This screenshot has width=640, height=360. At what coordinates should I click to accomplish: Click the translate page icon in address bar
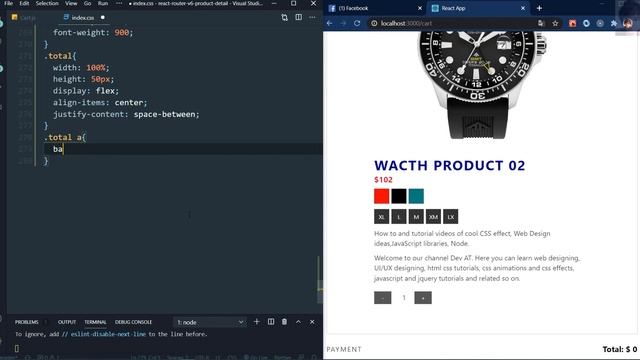click(x=541, y=23)
